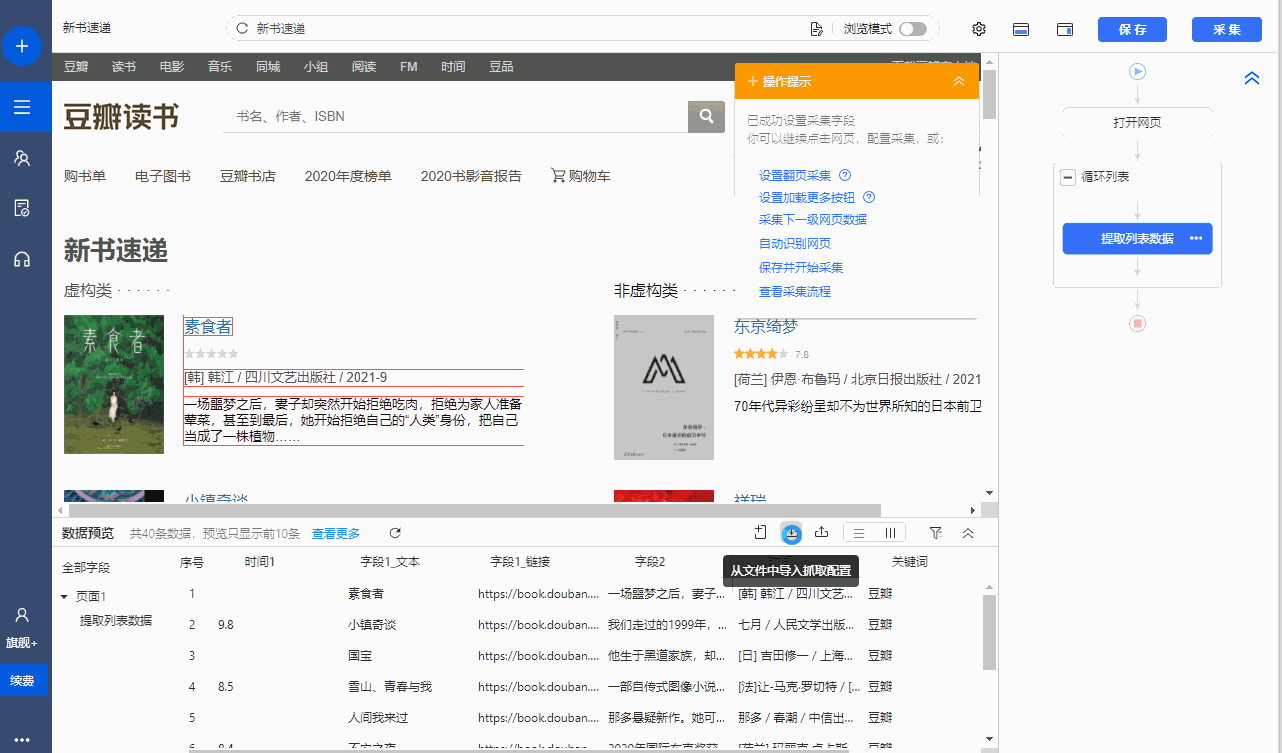Open the filter icon in data preview
Viewport: 1282px width, 753px height.
[x=936, y=533]
